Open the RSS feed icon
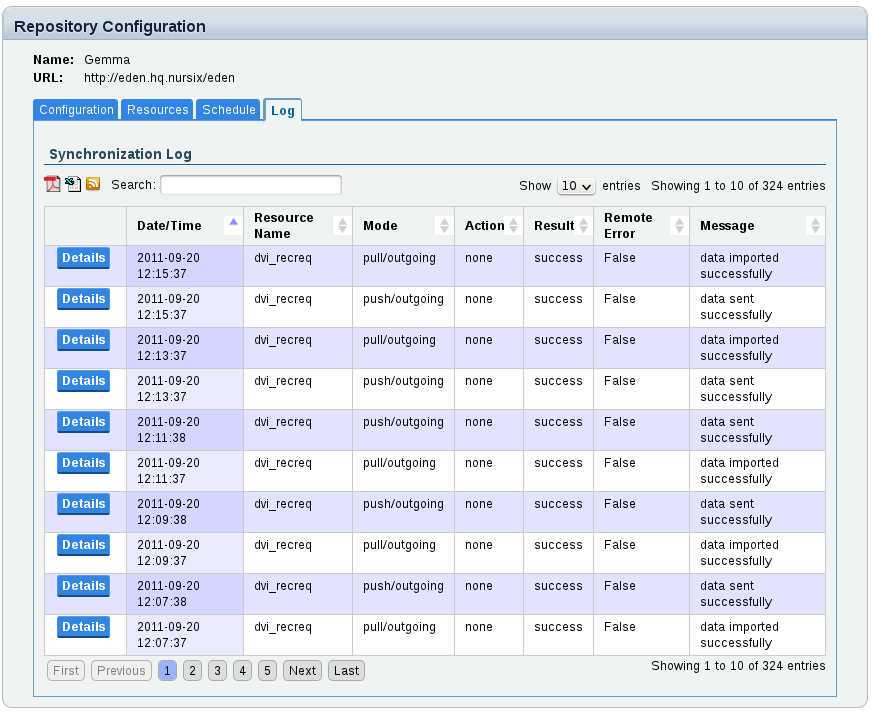The image size is (872, 718). point(93,184)
